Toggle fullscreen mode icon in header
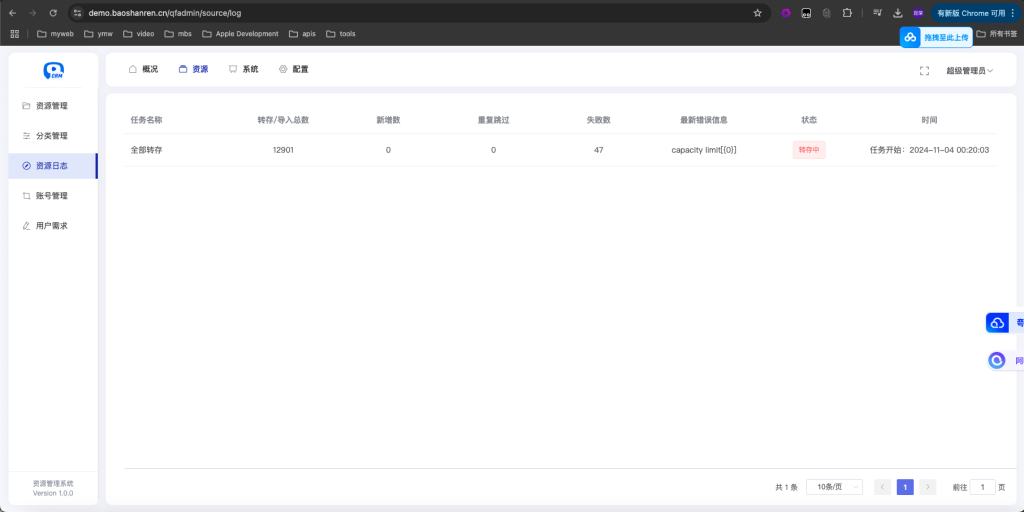Screen dimensions: 1024x512 pyautogui.click(x=924, y=70)
